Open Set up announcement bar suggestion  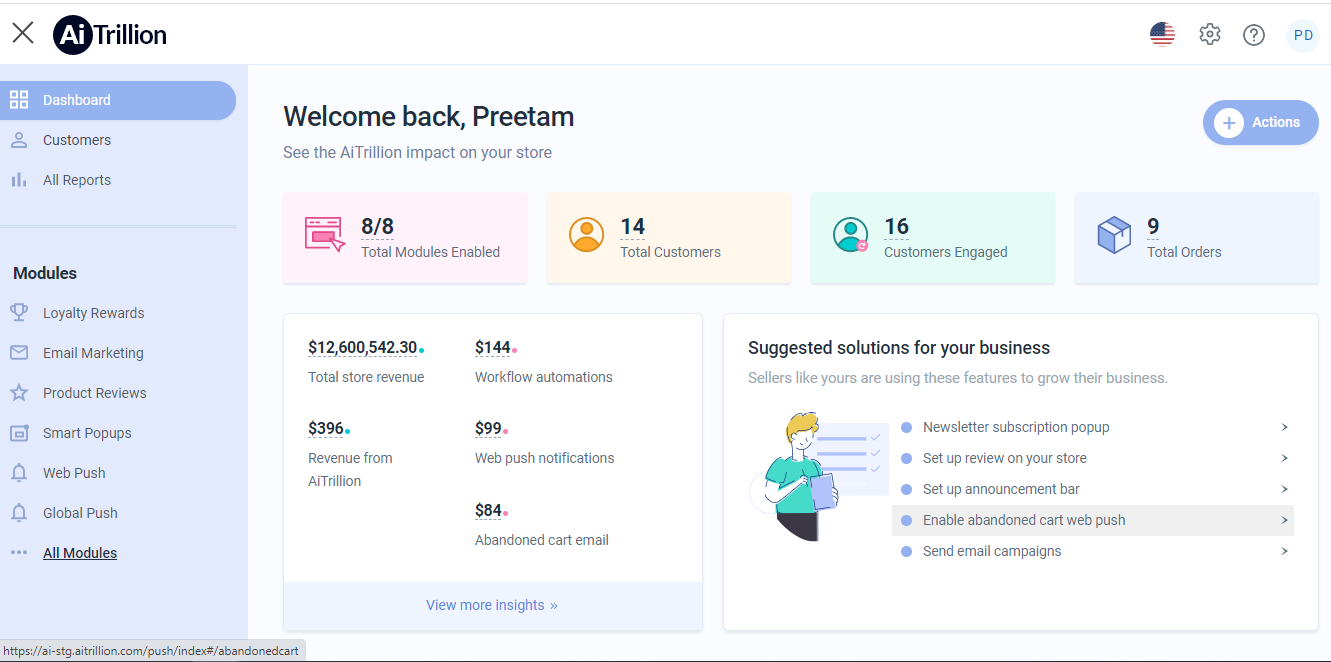click(1093, 489)
